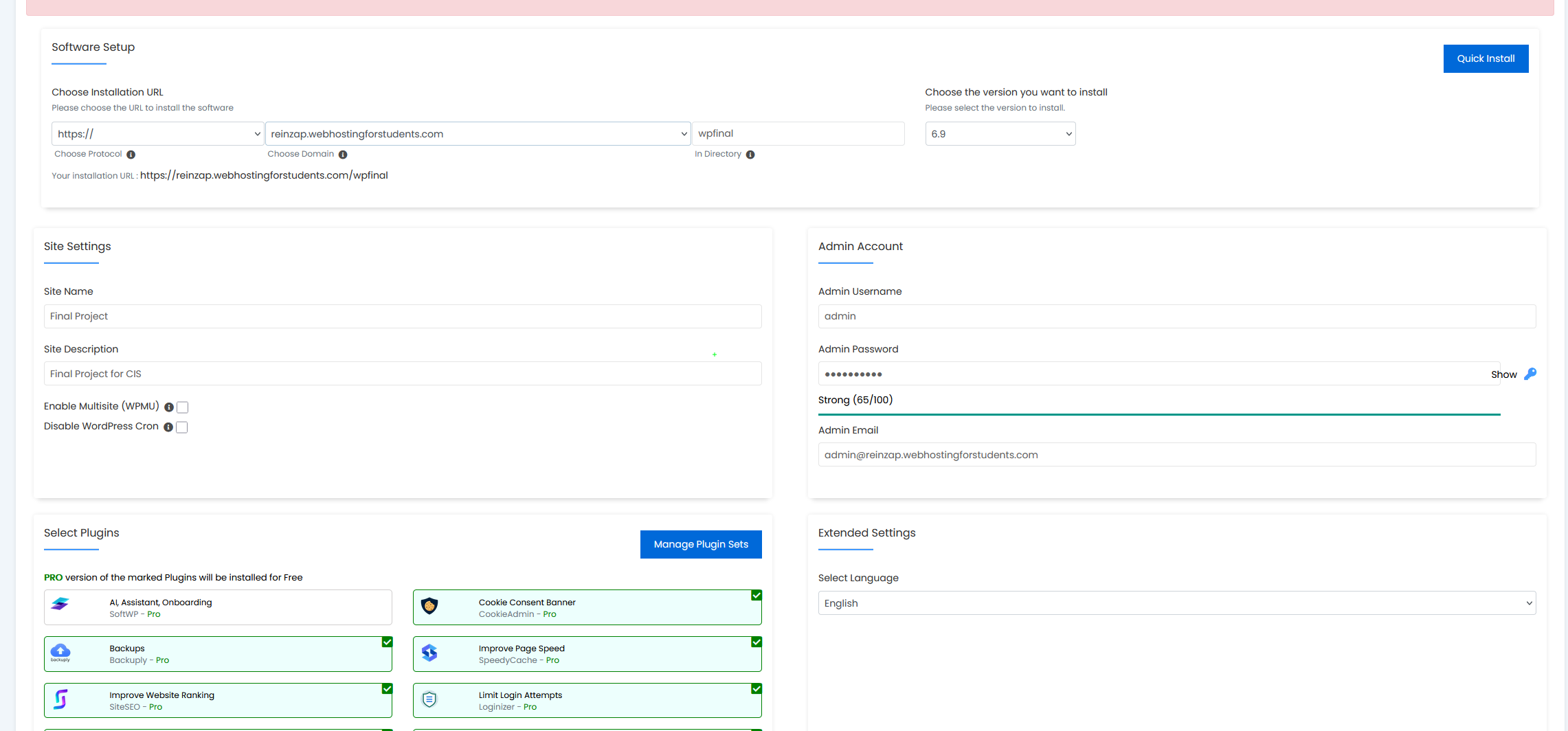
Task: Expand the domain selection dropdown
Action: (478, 134)
